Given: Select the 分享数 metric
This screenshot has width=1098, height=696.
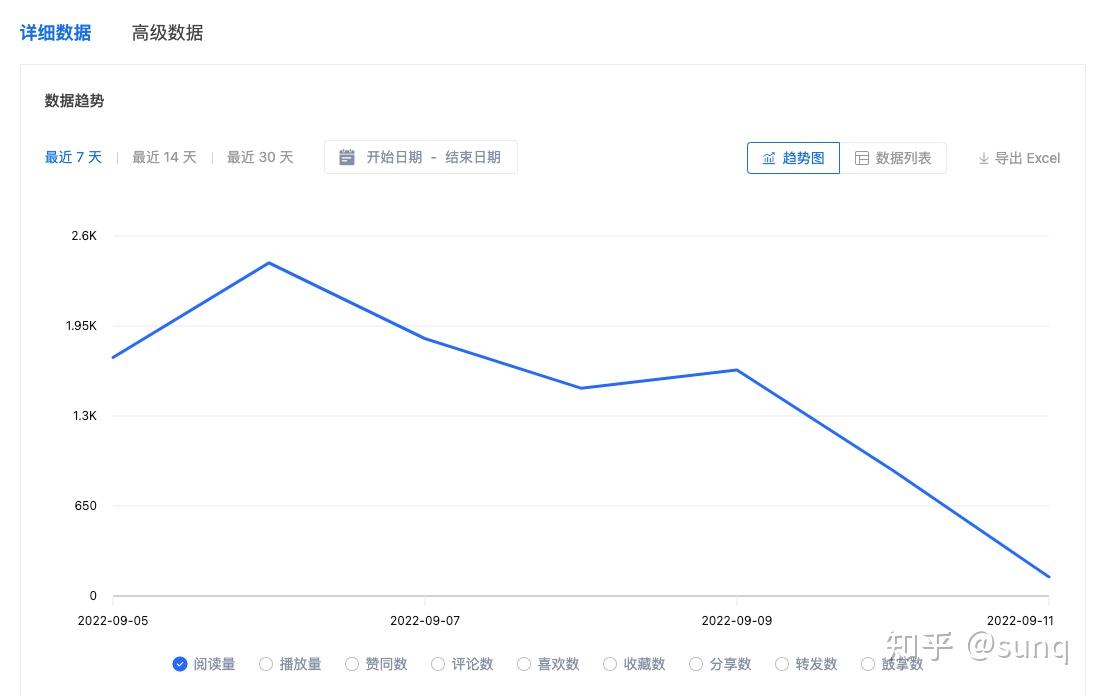Looking at the screenshot, I should pyautogui.click(x=696, y=664).
